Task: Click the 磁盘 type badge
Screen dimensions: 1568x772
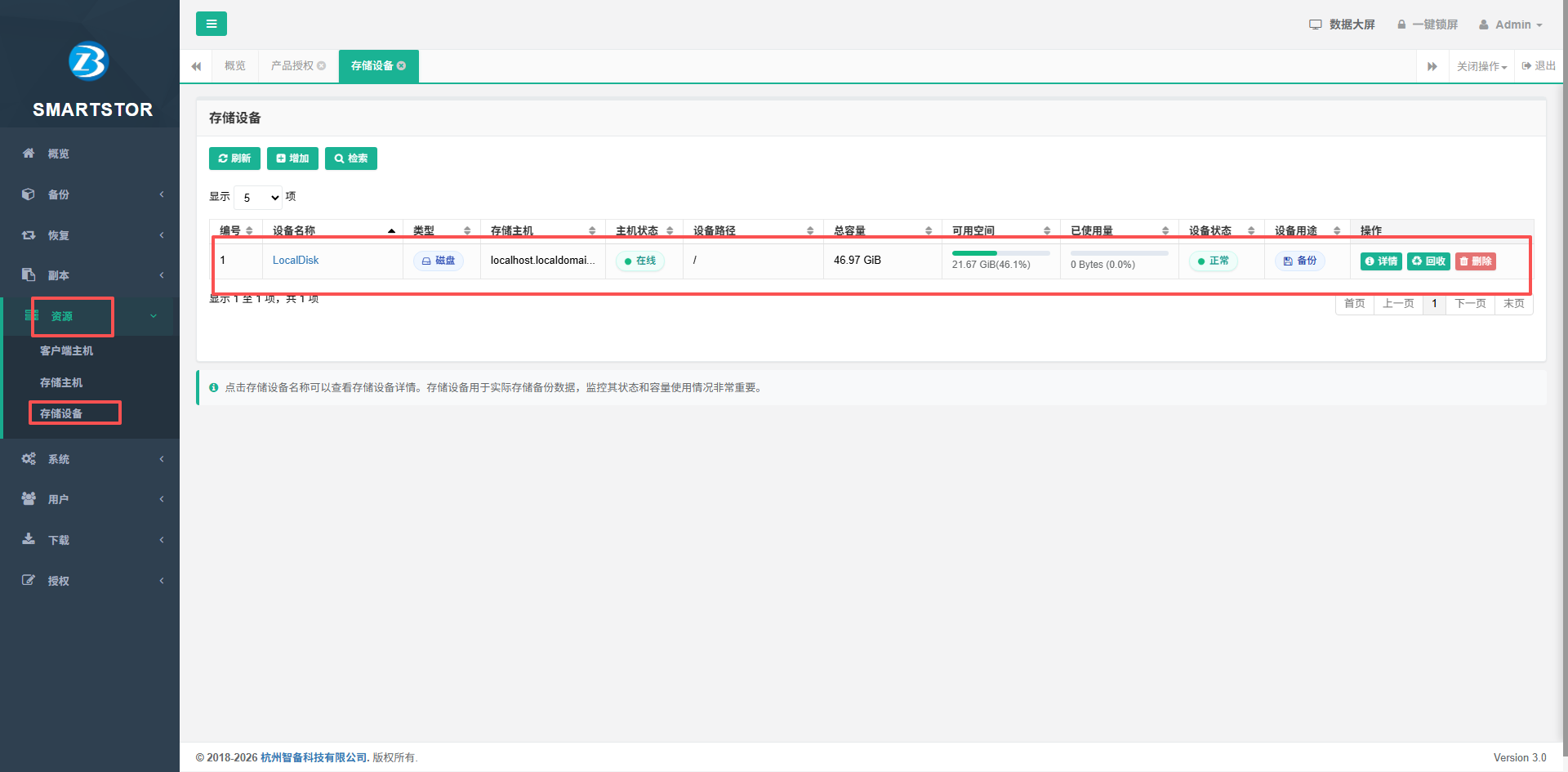Action: click(439, 261)
